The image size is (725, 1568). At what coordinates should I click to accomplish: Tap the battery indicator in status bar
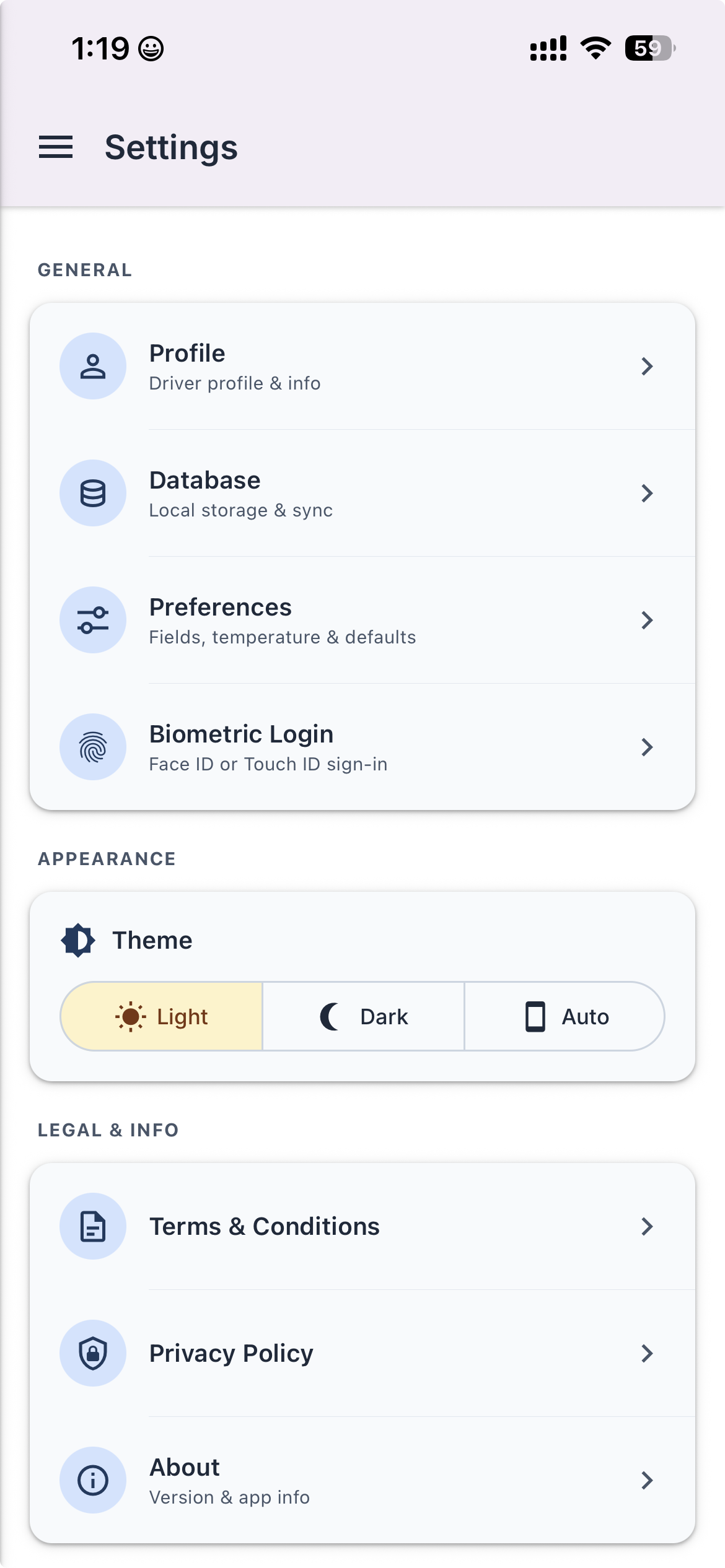point(650,48)
